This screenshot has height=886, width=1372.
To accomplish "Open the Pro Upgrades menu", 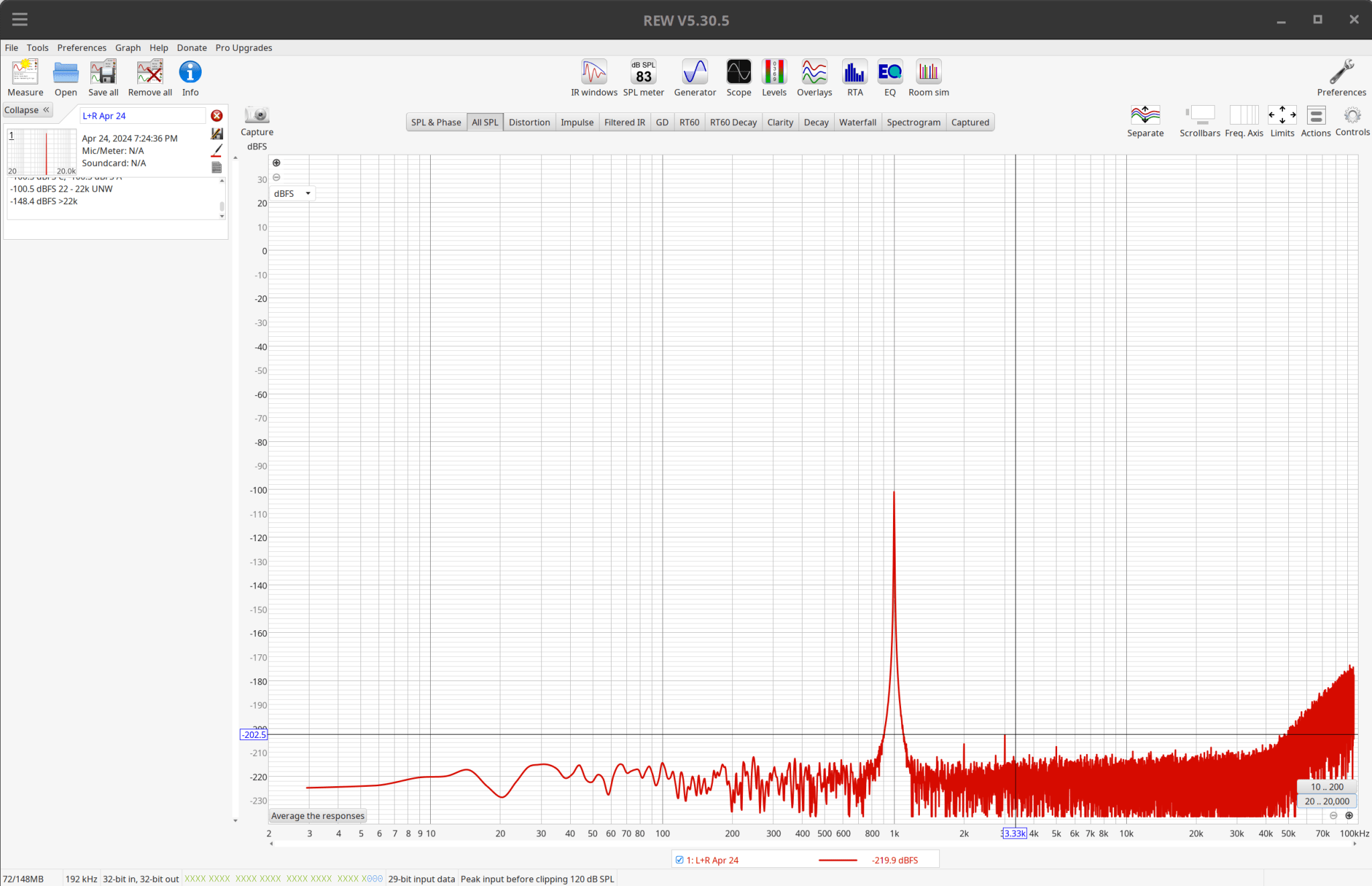I will coord(244,48).
